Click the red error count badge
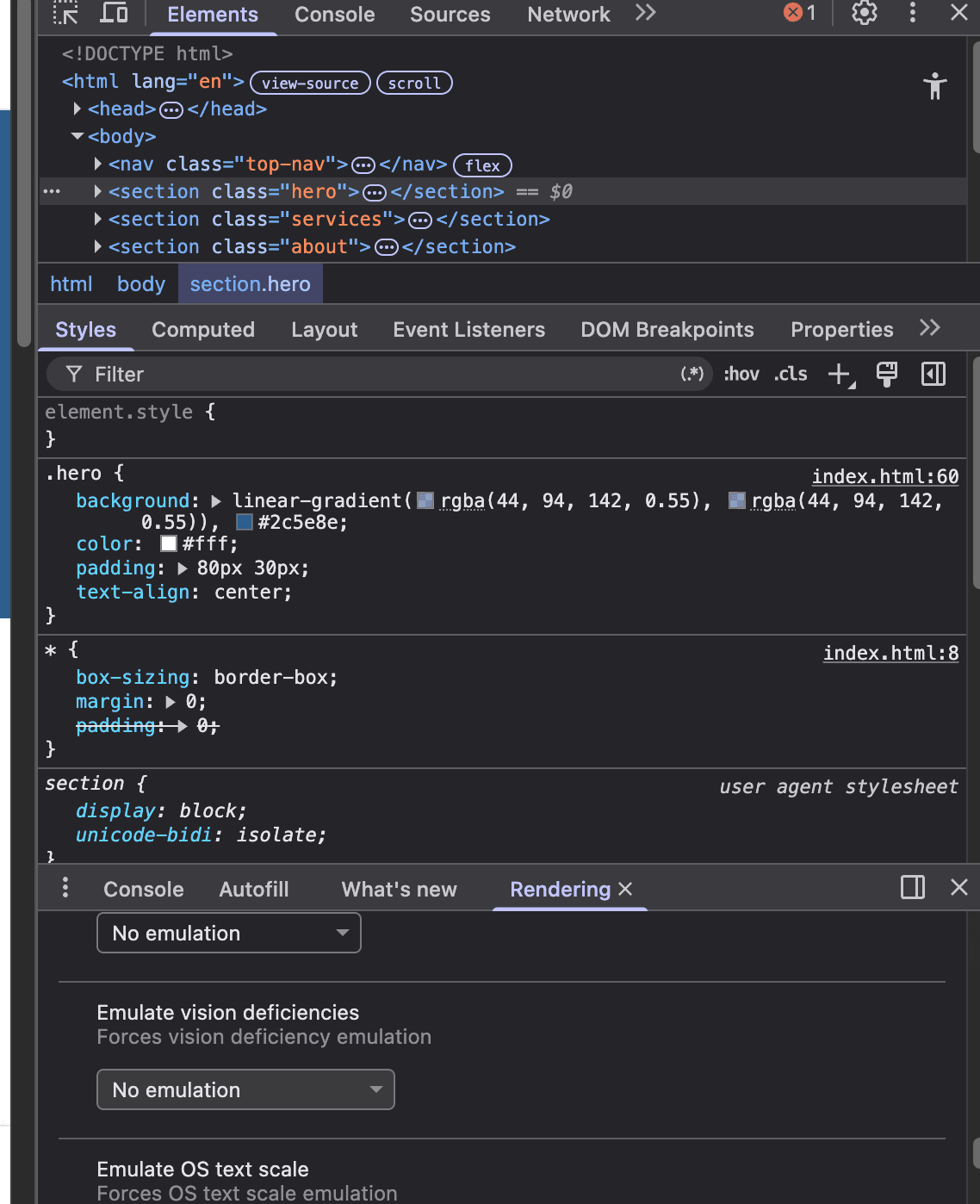980x1204 pixels. [x=800, y=13]
